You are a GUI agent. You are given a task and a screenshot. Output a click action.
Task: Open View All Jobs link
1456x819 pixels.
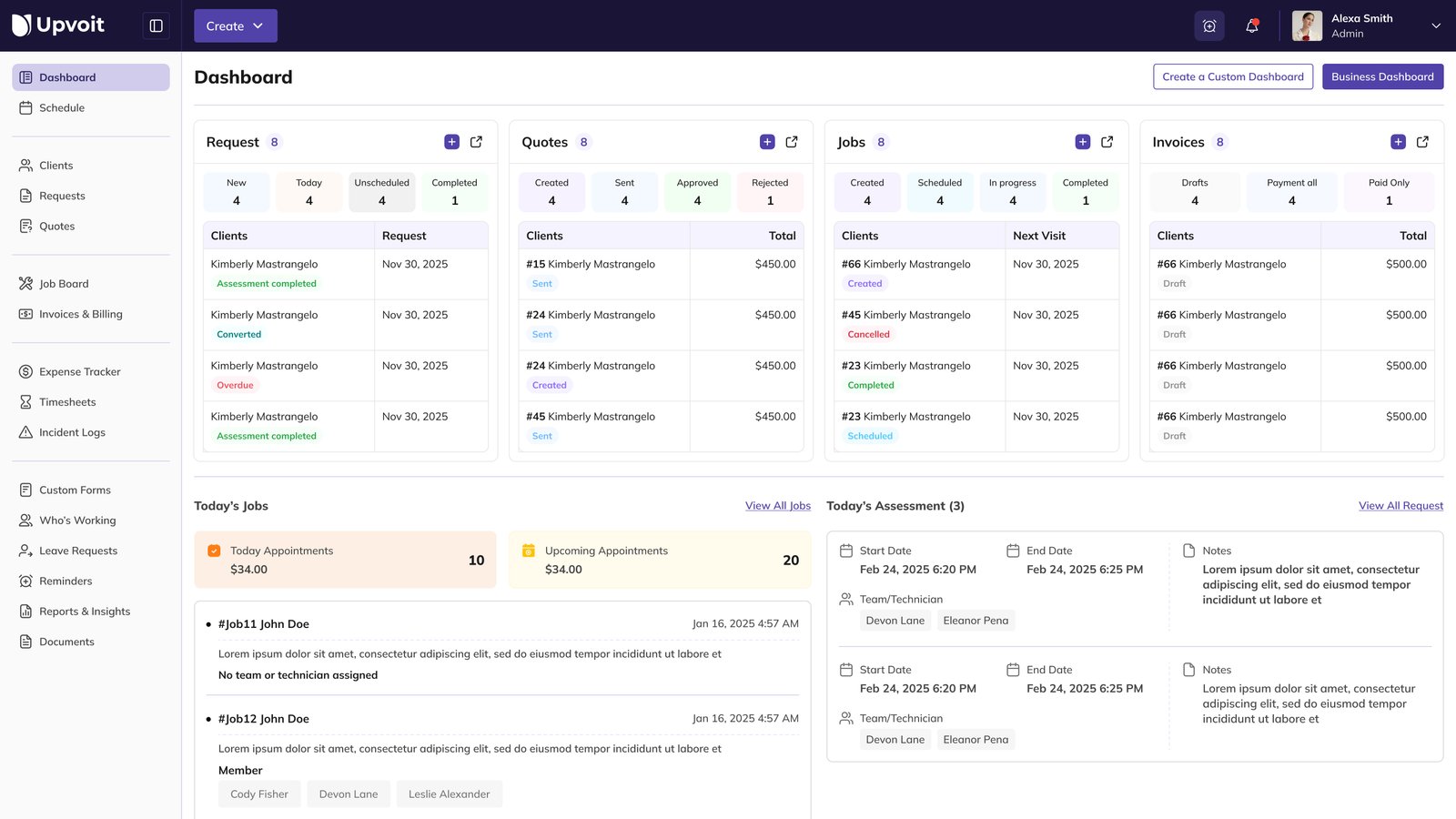coord(777,505)
